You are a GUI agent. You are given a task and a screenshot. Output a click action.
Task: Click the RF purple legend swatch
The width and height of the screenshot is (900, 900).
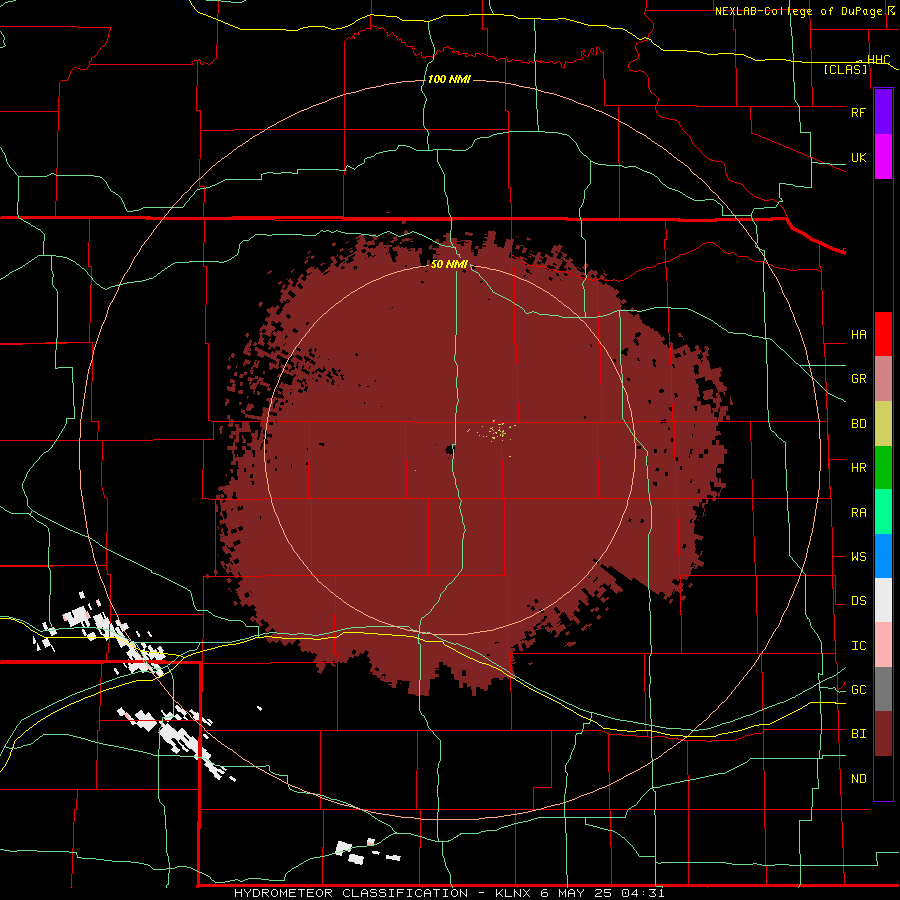tap(883, 112)
